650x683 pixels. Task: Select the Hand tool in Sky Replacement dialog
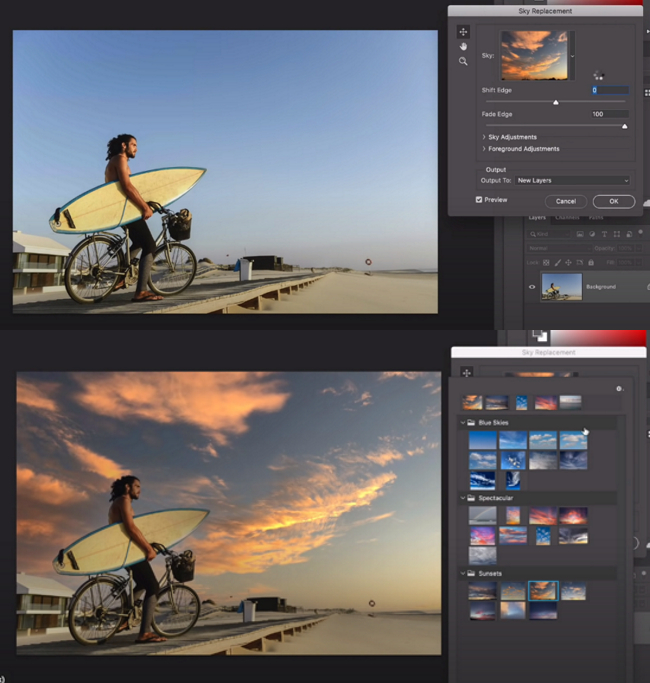(463, 47)
